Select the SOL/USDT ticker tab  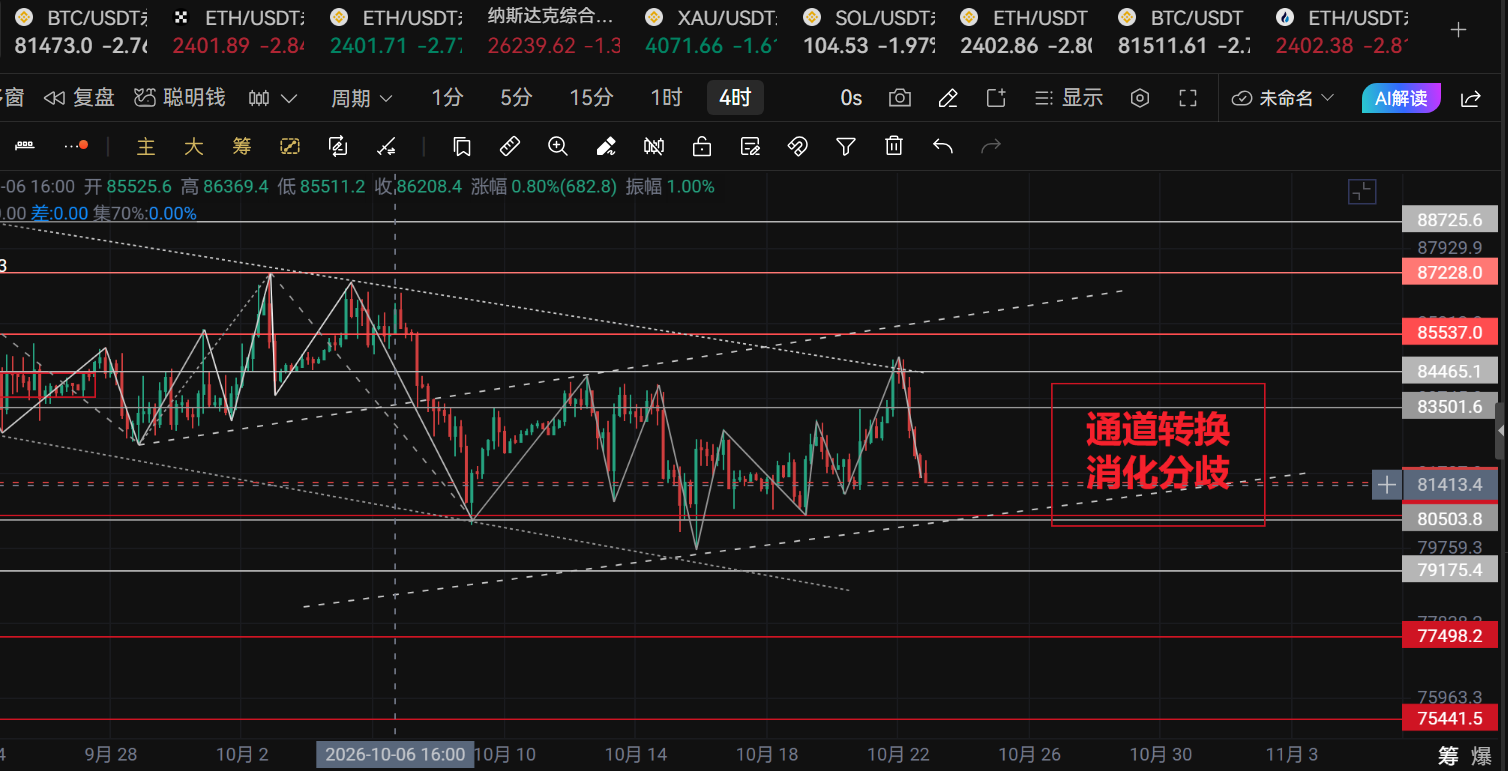[869, 31]
